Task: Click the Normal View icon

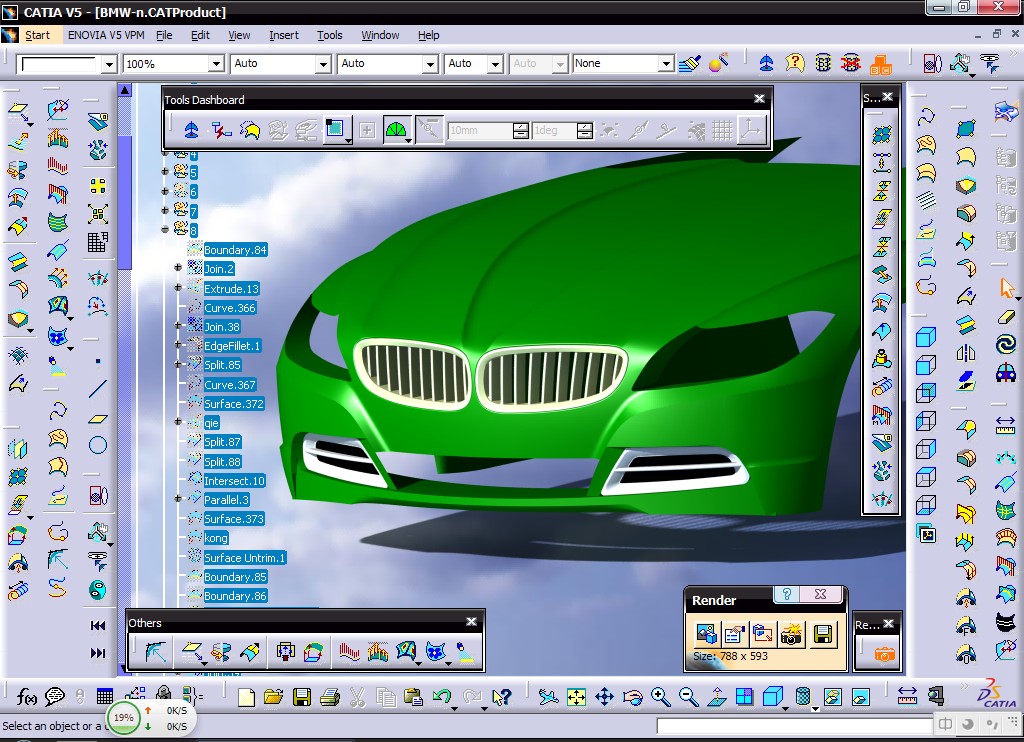Action: pyautogui.click(x=716, y=697)
